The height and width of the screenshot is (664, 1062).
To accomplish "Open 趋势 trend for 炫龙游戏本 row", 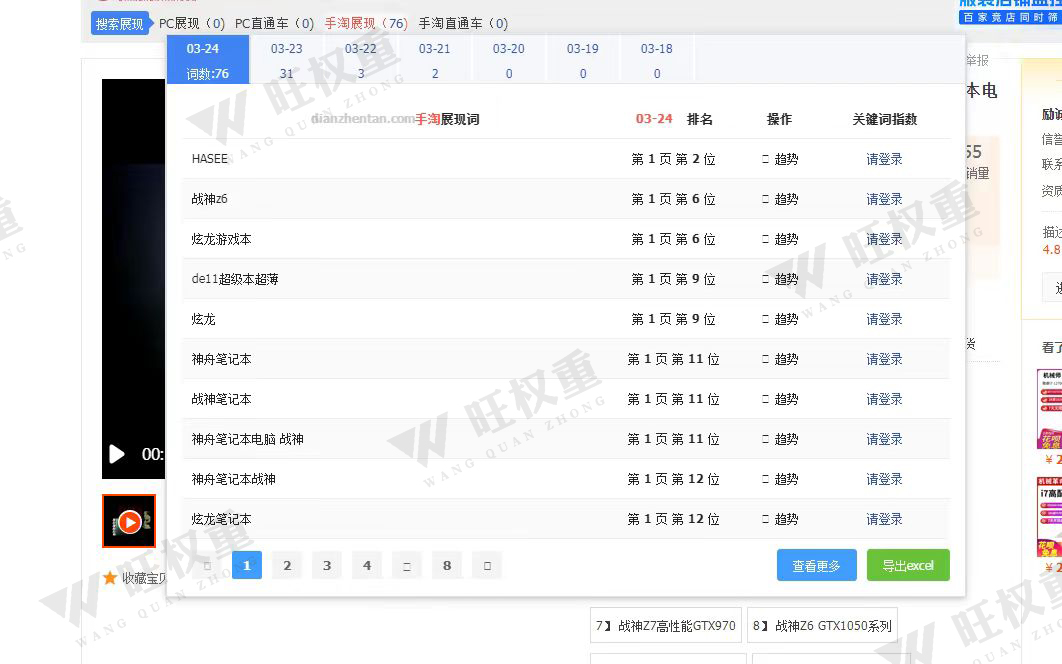I will tap(780, 239).
